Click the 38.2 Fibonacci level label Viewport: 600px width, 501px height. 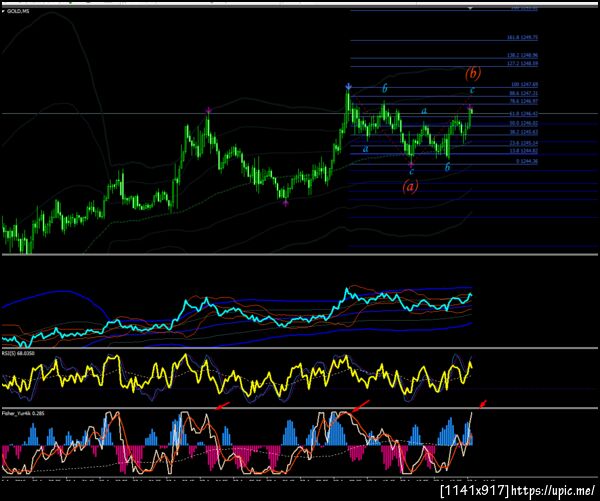523,132
